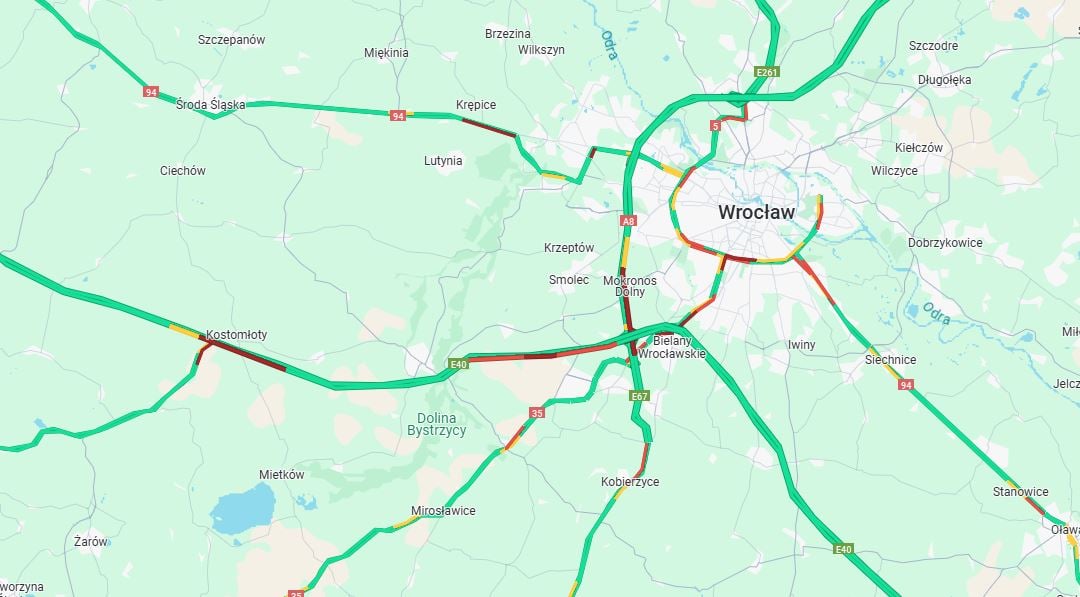The height and width of the screenshot is (597, 1080).
Task: Click the Wrocław city label
Action: tap(756, 212)
